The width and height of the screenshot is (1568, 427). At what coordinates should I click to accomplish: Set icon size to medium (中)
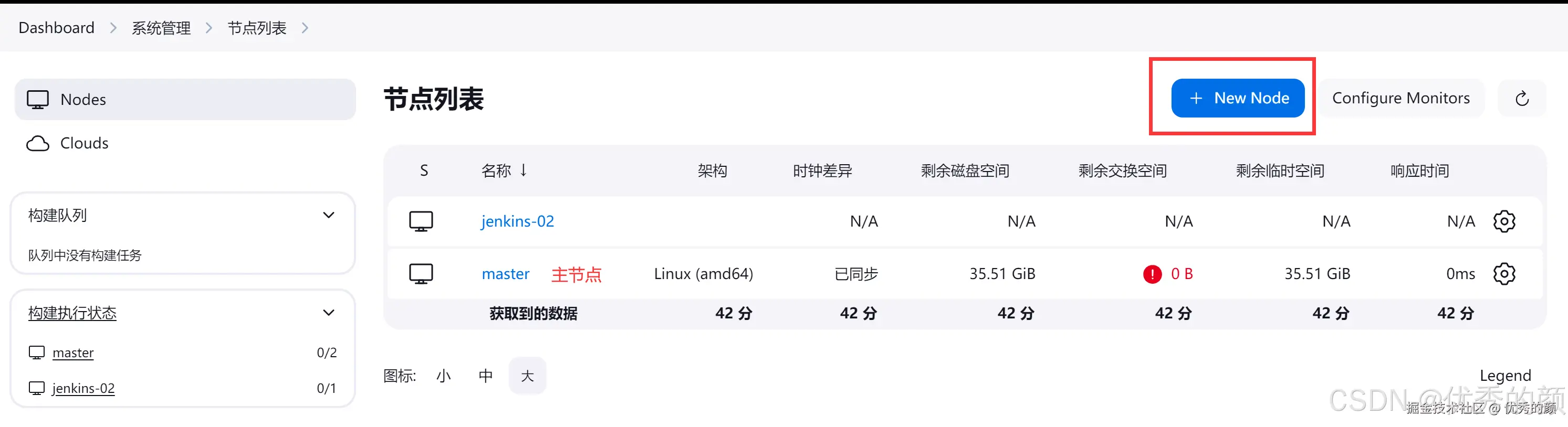coord(485,376)
